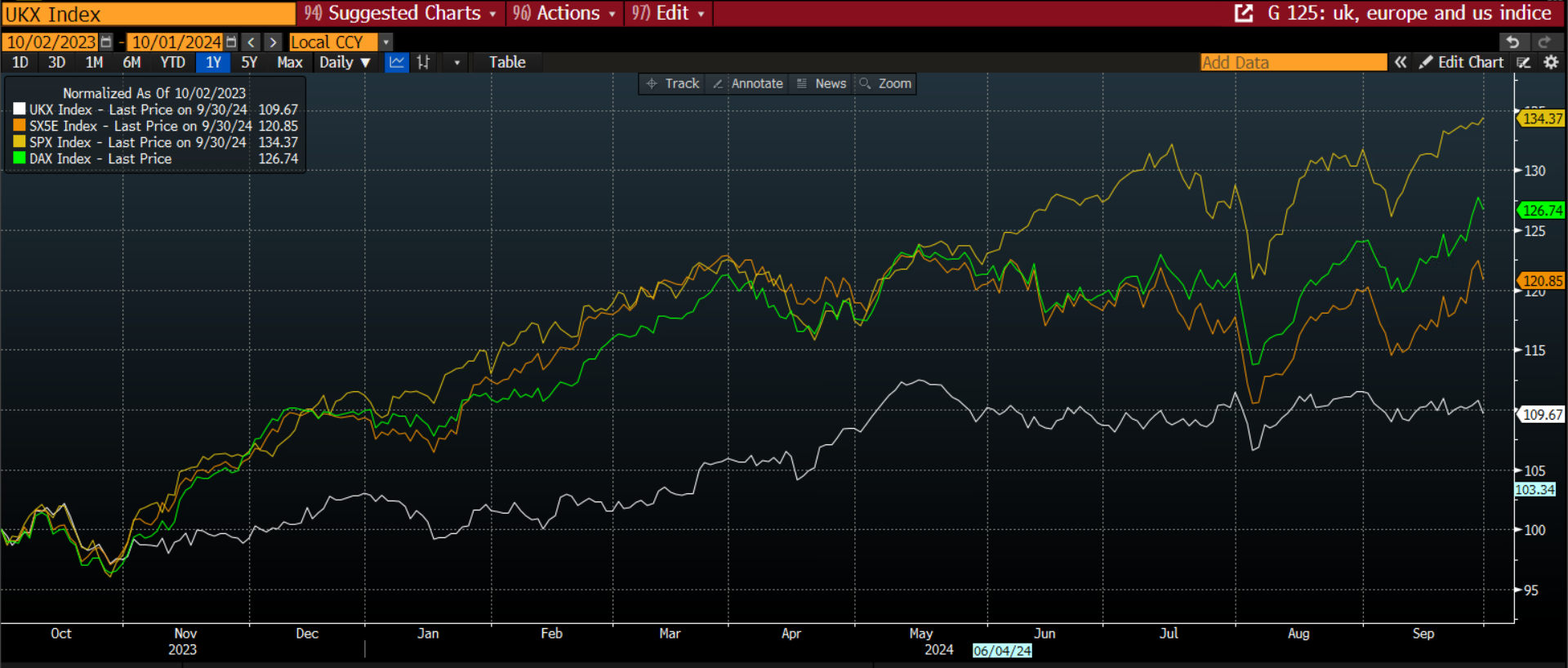Switch to the bar chart type icon
This screenshot has width=1568, height=668.
pos(423,62)
